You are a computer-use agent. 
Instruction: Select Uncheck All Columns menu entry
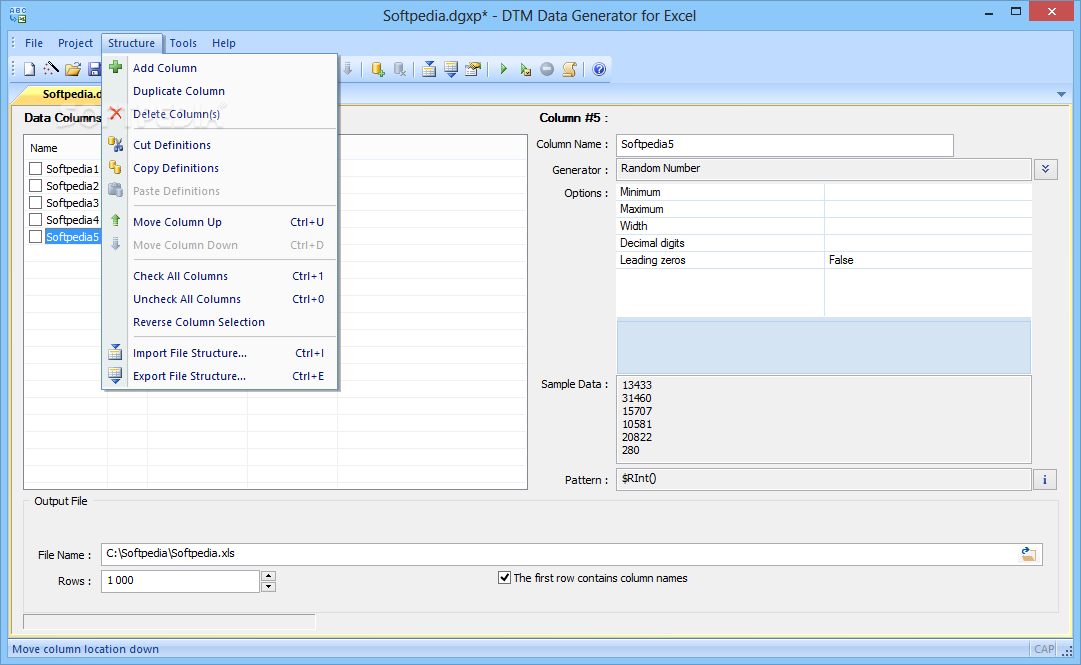[220, 299]
